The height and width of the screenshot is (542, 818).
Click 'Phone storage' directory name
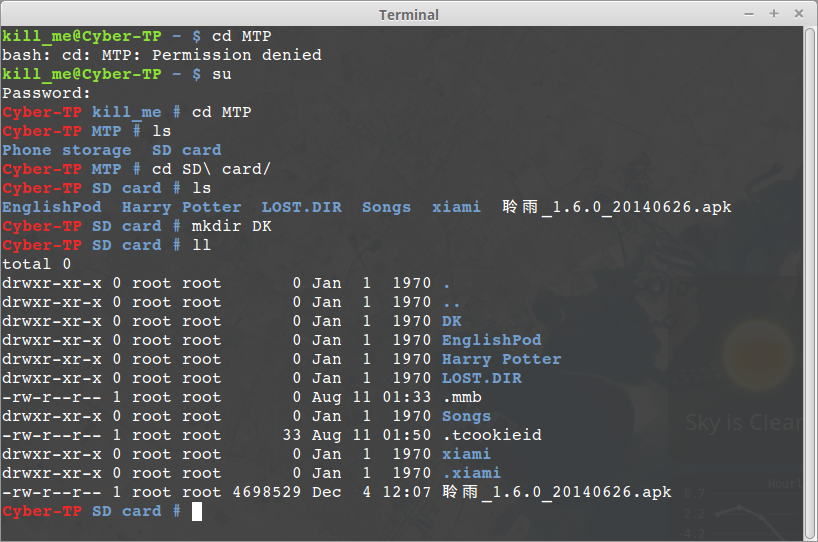[x=67, y=150]
